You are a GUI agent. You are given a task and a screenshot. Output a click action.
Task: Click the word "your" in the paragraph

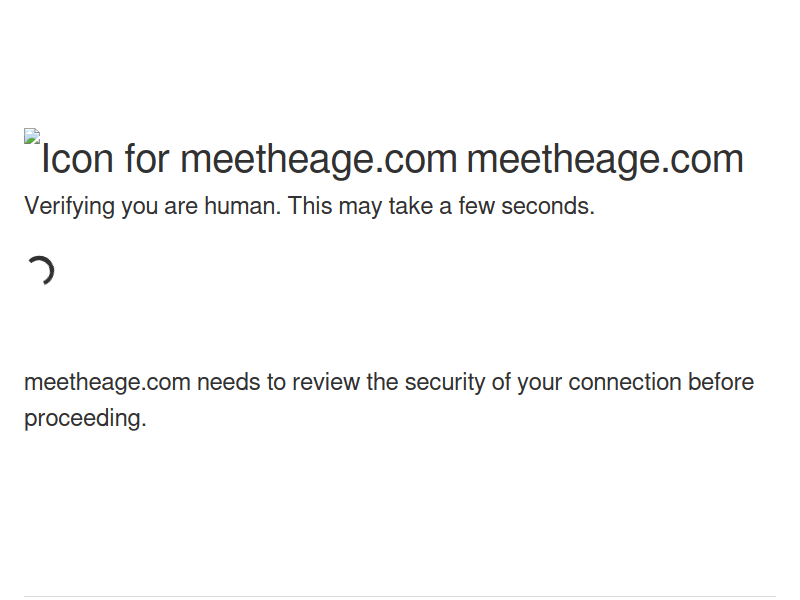tap(540, 382)
